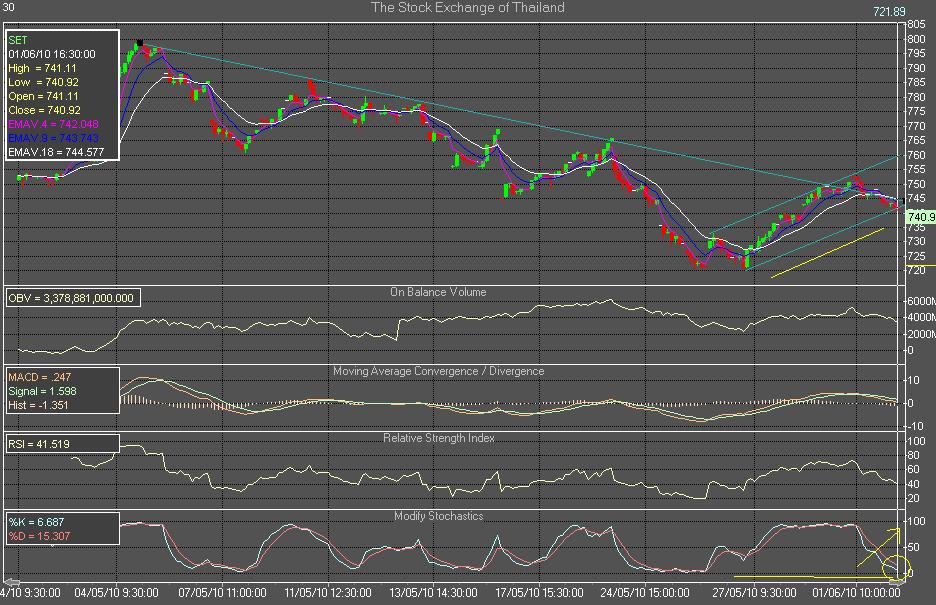This screenshot has height=605, width=936.
Task: Click the 'Hist = -1.351' reading
Action: click(38, 405)
